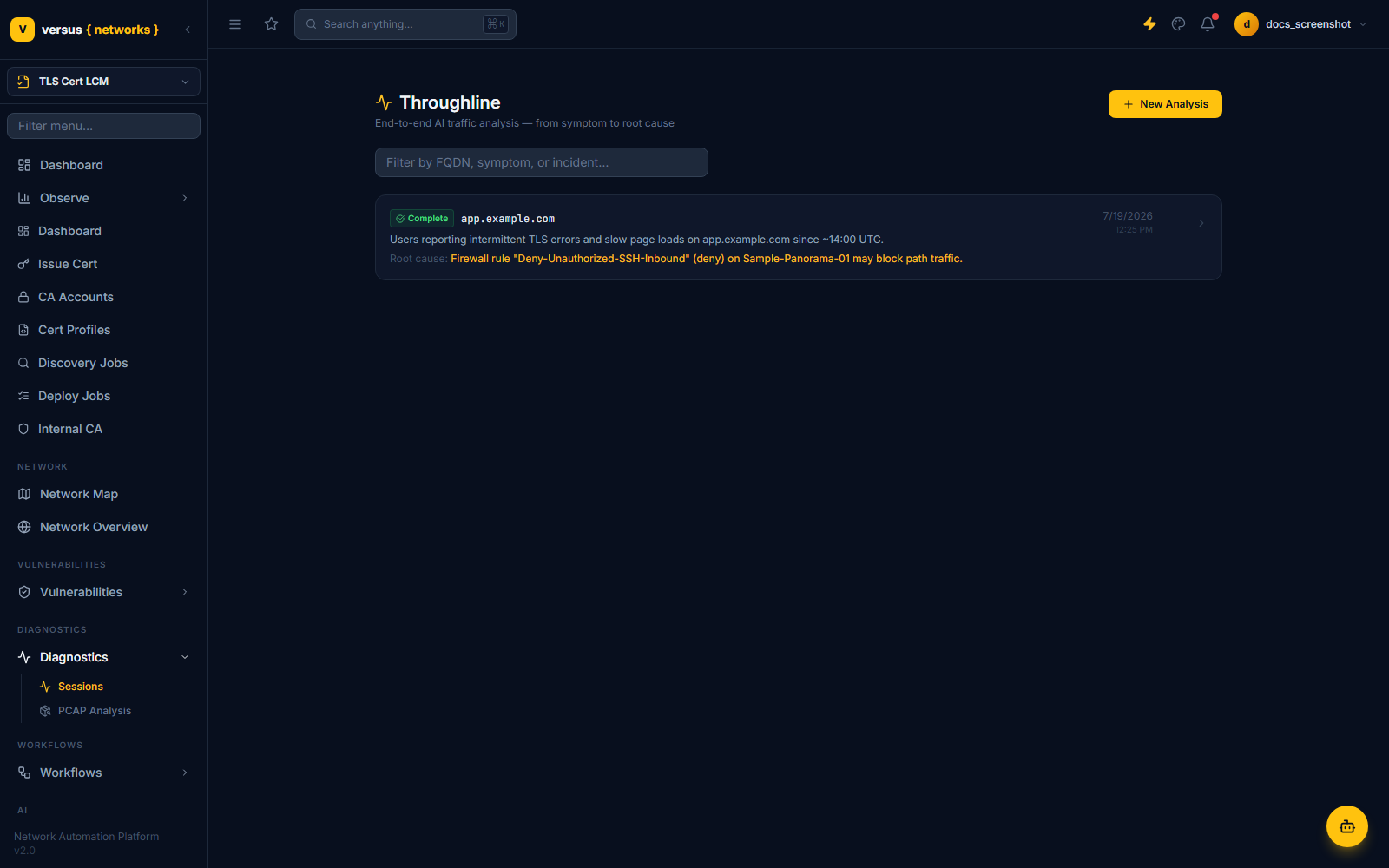Open Discovery Jobs

(x=103, y=363)
